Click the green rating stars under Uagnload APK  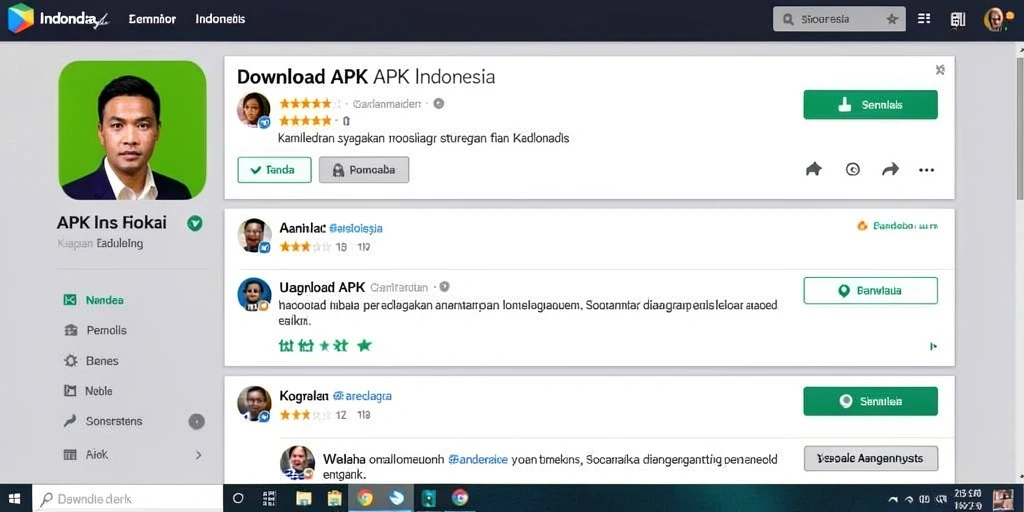click(x=325, y=345)
